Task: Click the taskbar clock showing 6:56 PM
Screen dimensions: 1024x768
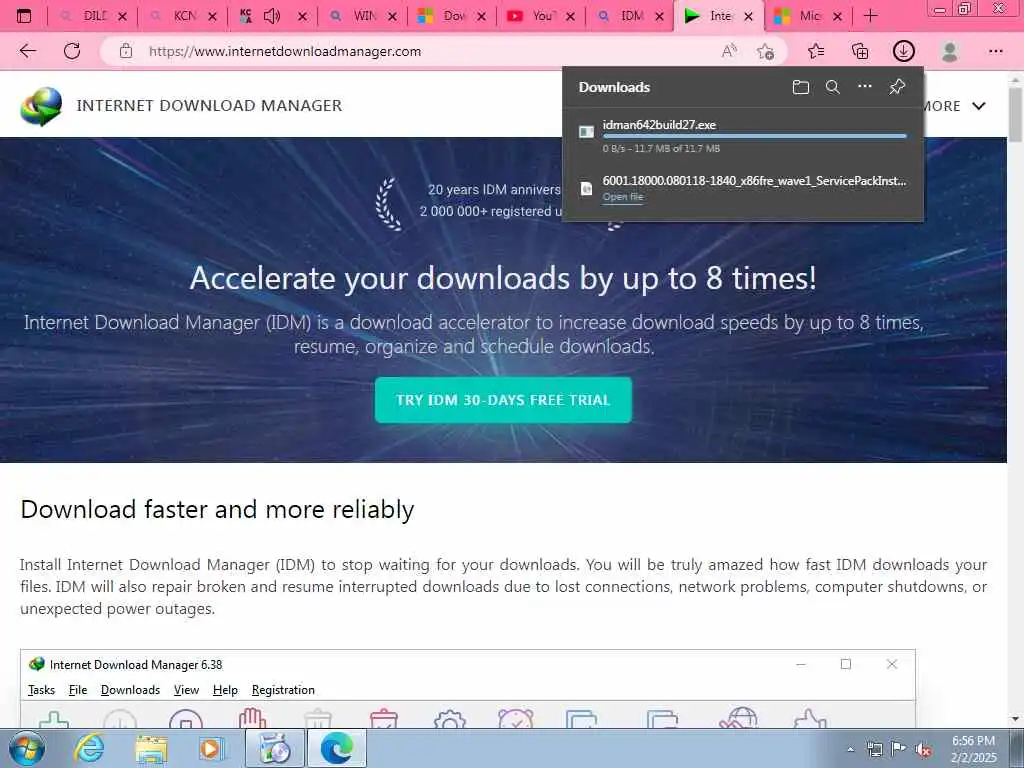Action: pos(973,749)
